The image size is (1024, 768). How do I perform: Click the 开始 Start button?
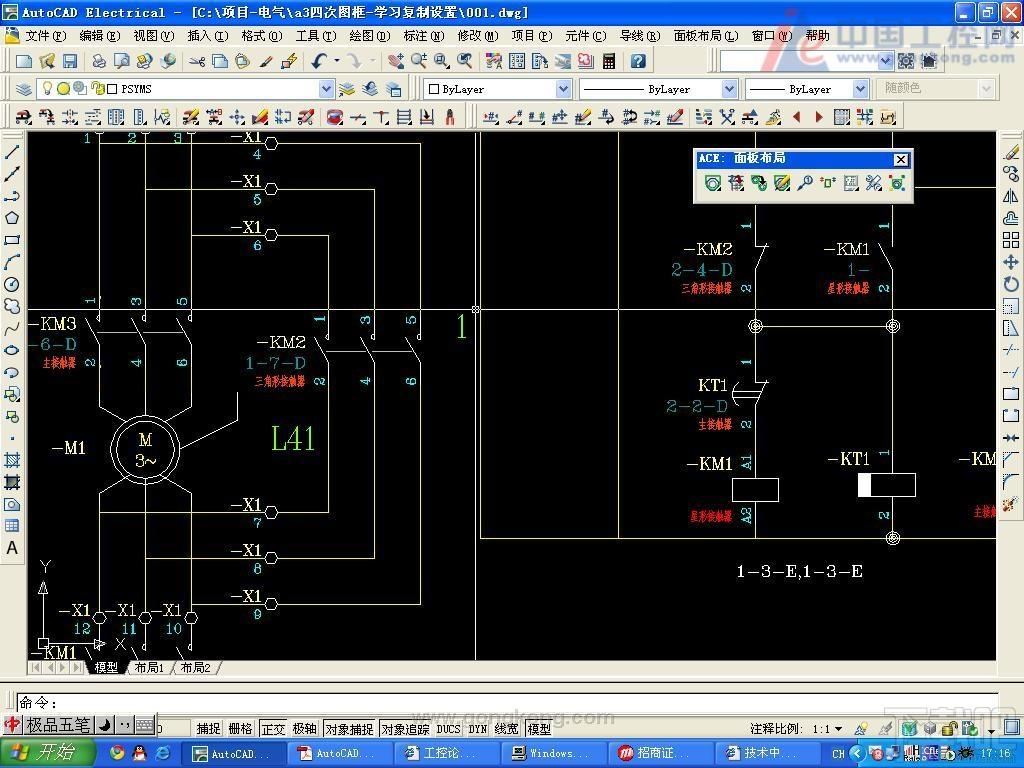coord(48,752)
